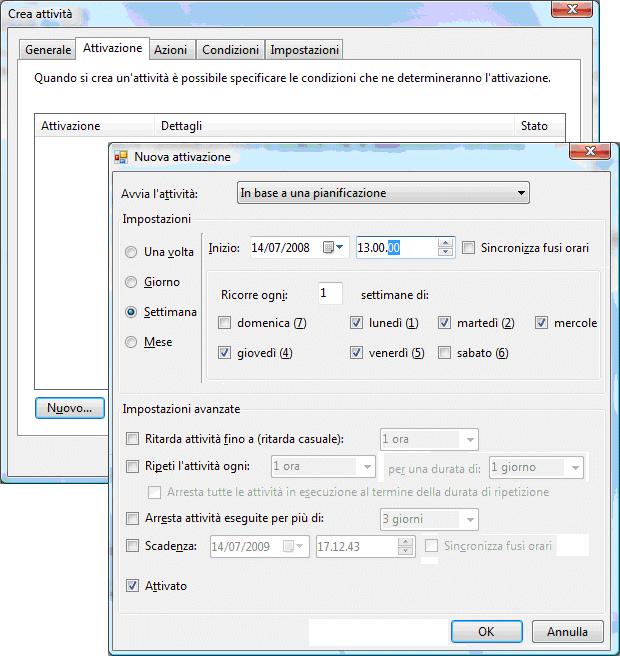Enable the Scadenza checkbox

(x=133, y=546)
